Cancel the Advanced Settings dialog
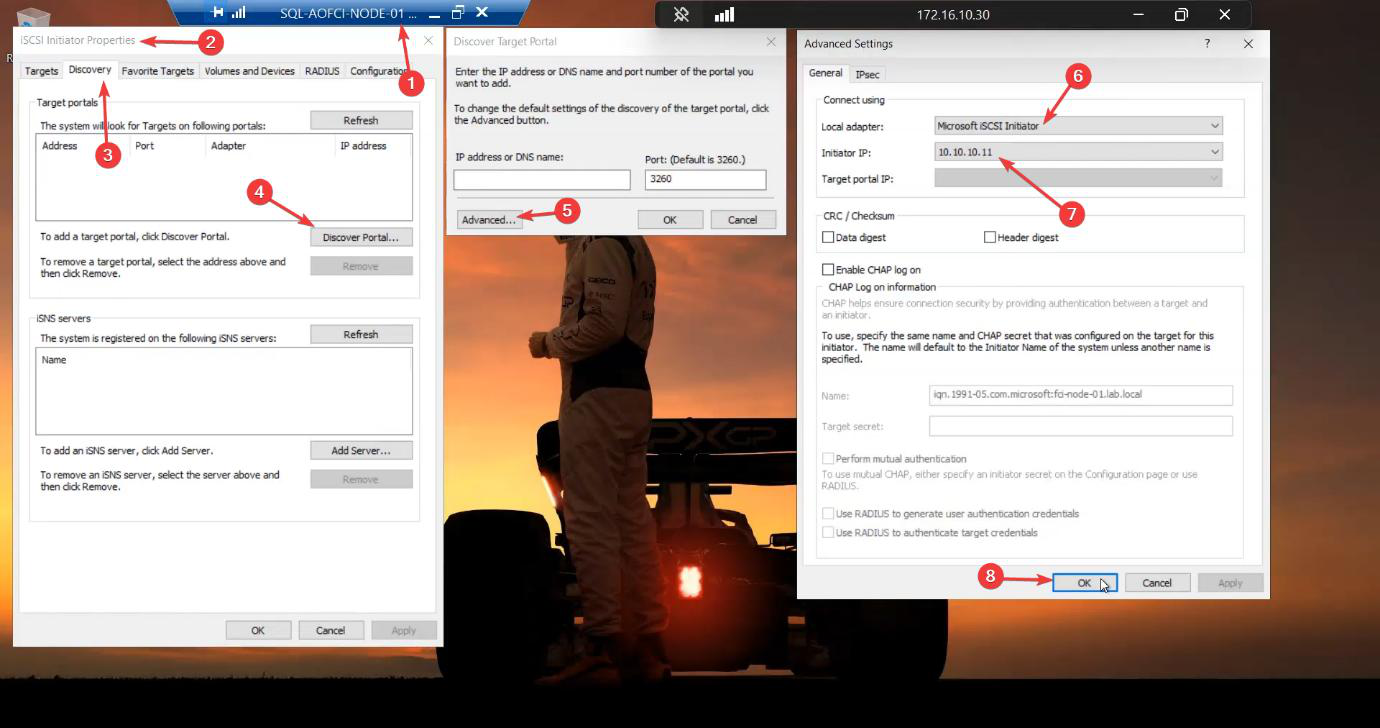The image size is (1380, 728). click(1157, 583)
